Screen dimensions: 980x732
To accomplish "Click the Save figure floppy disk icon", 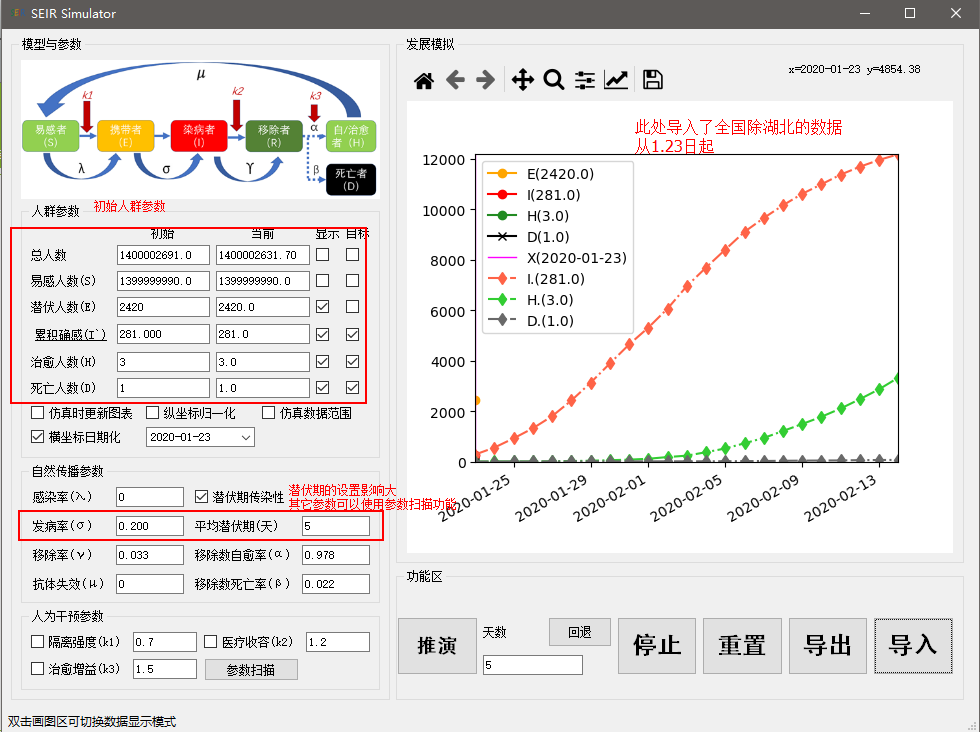I will pos(653,80).
